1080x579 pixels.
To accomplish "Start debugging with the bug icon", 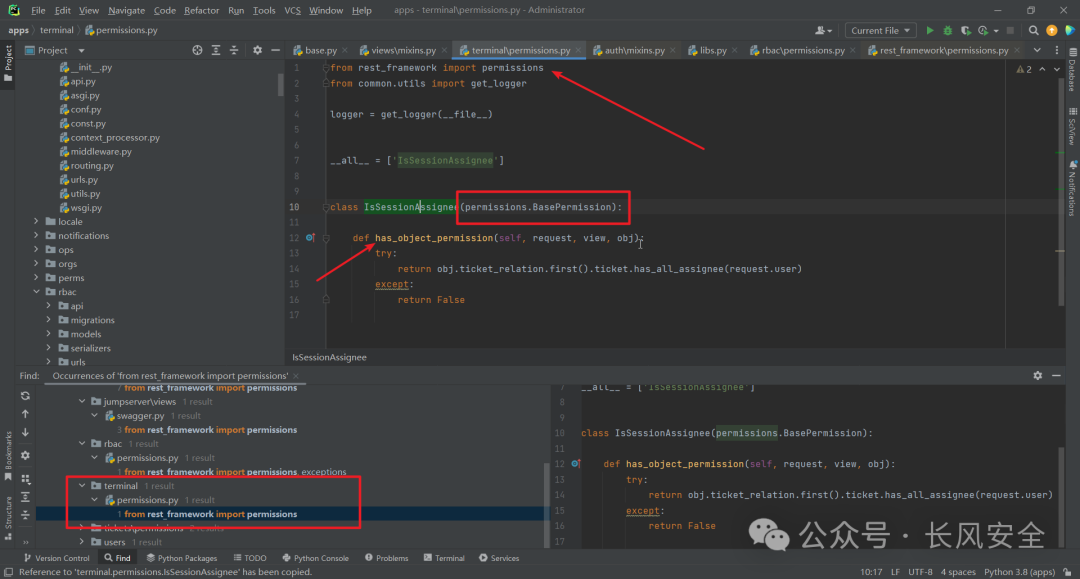I will coord(947,31).
